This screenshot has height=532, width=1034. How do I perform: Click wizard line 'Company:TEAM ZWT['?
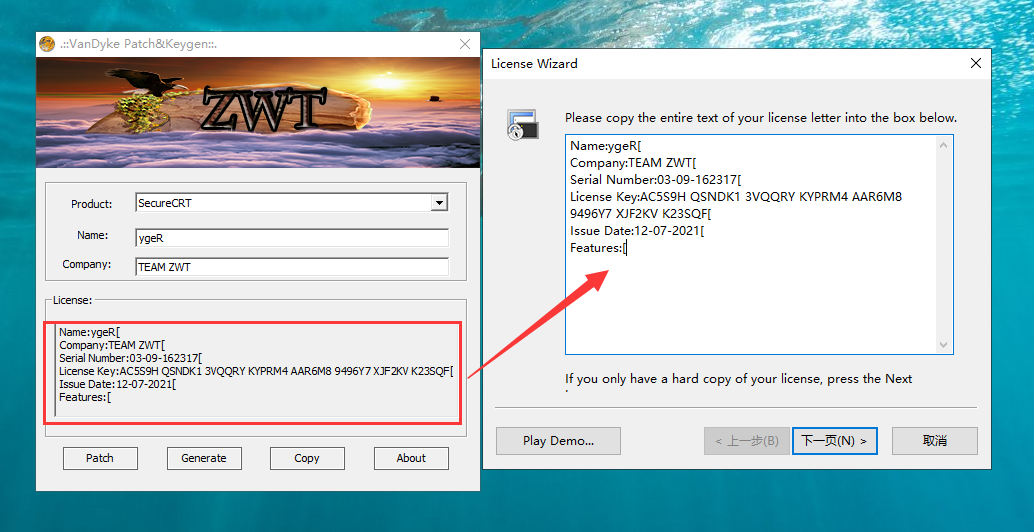(x=634, y=163)
